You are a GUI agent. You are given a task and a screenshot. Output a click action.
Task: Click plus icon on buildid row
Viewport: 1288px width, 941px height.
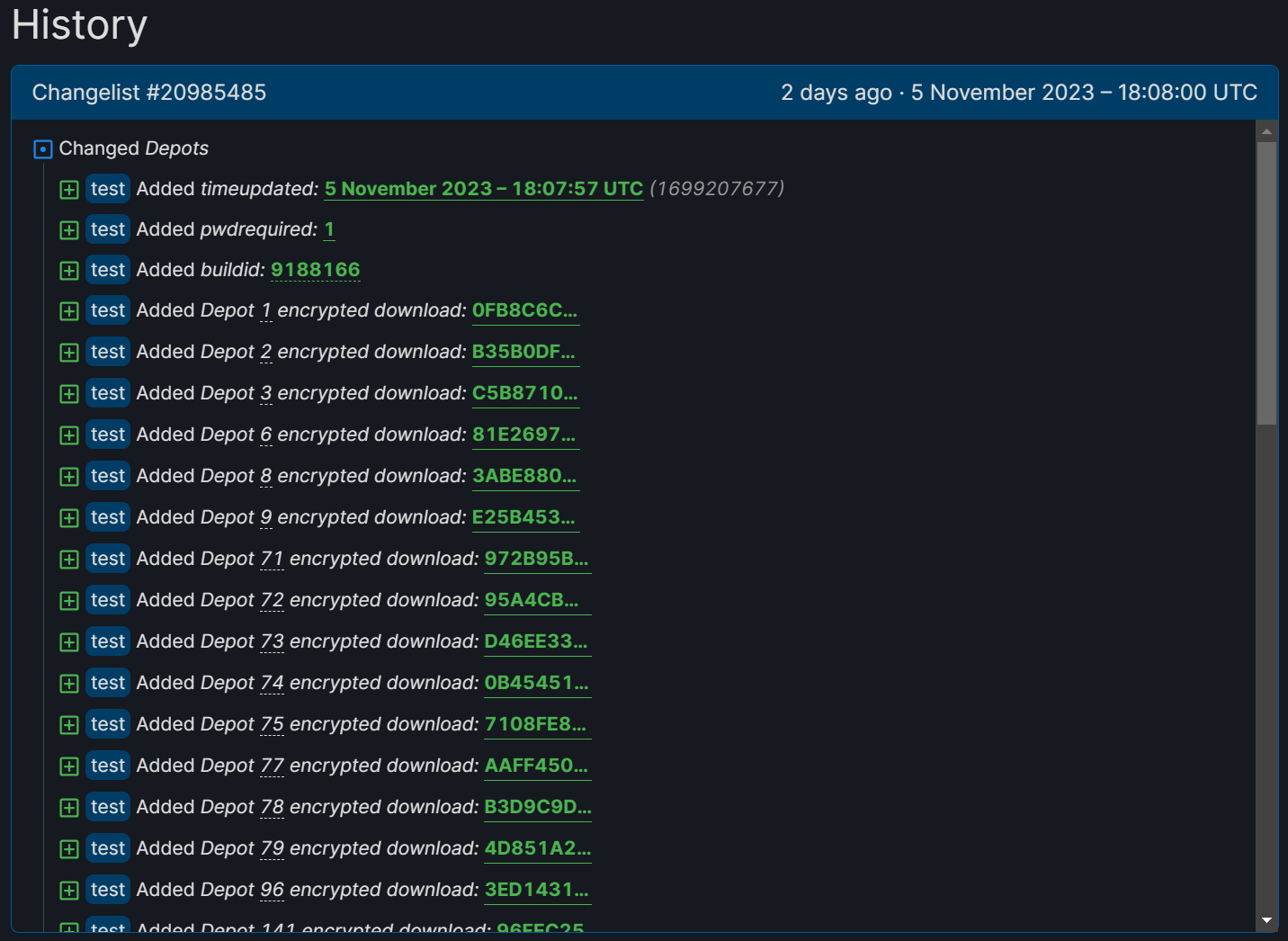69,271
